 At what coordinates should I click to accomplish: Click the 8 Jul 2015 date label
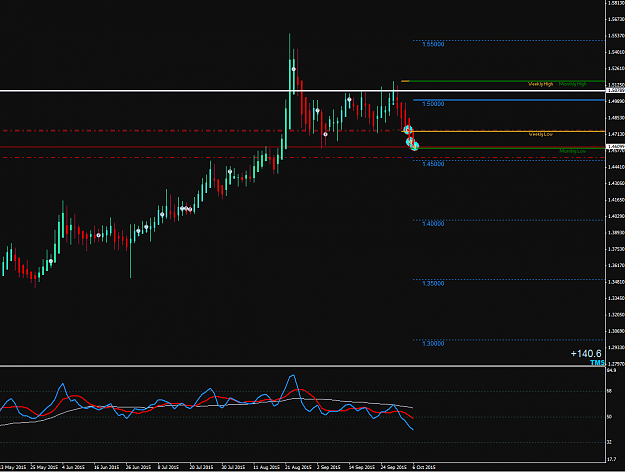pyautogui.click(x=168, y=467)
